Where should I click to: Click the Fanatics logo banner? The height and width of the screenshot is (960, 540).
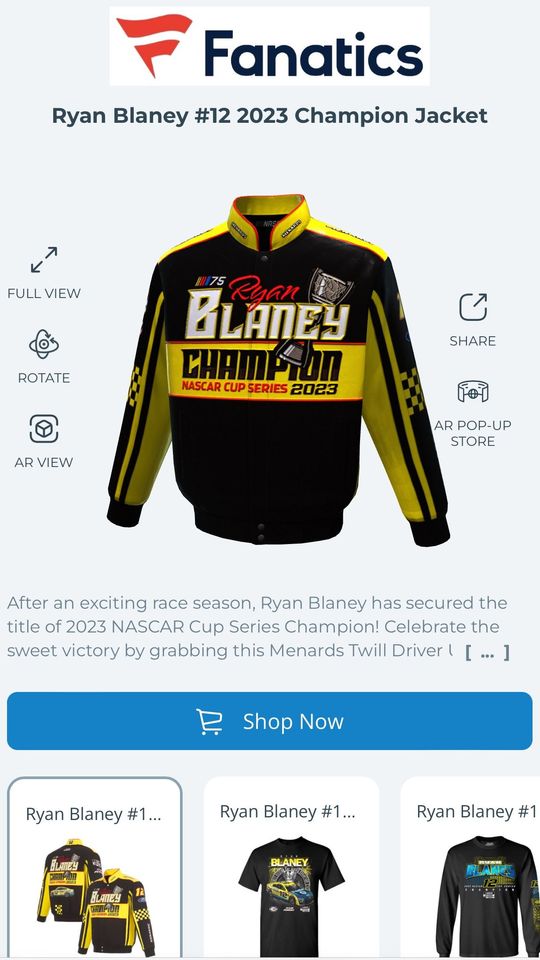coord(269,46)
